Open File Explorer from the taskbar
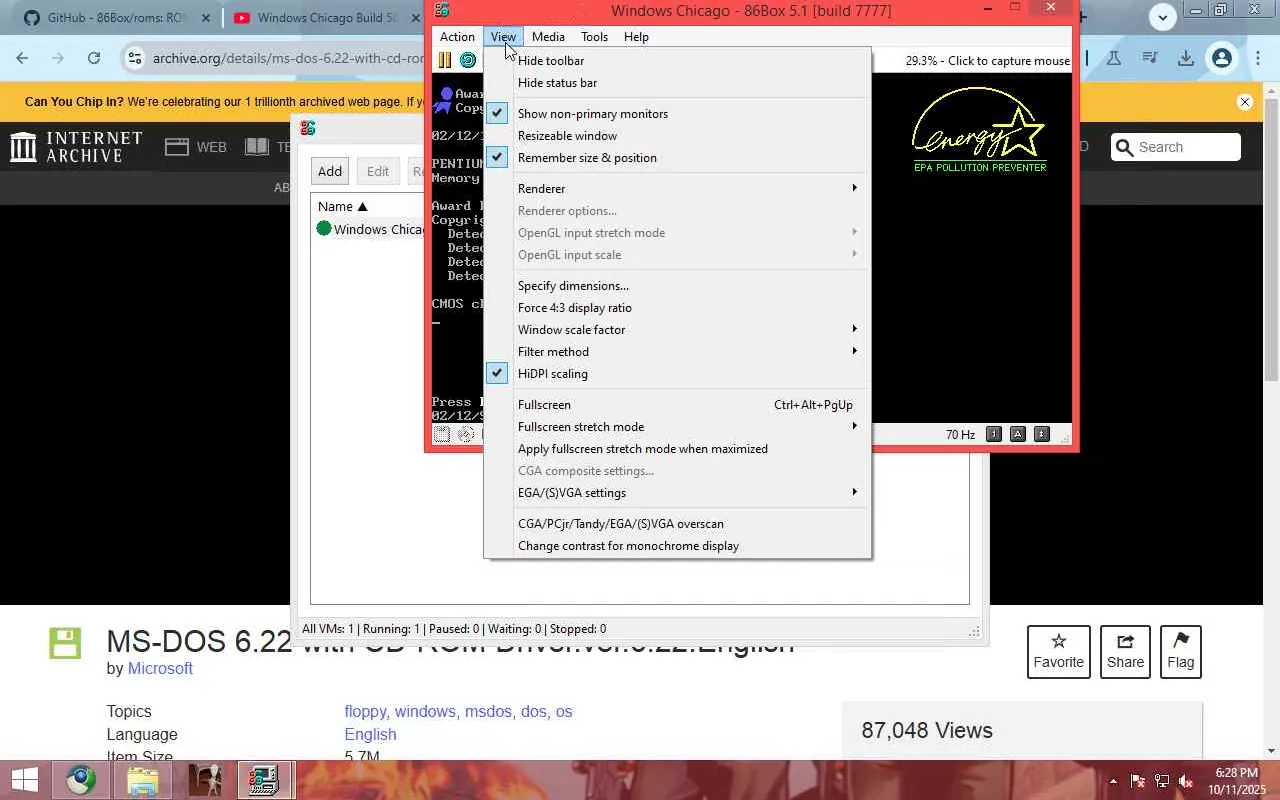 pos(143,780)
